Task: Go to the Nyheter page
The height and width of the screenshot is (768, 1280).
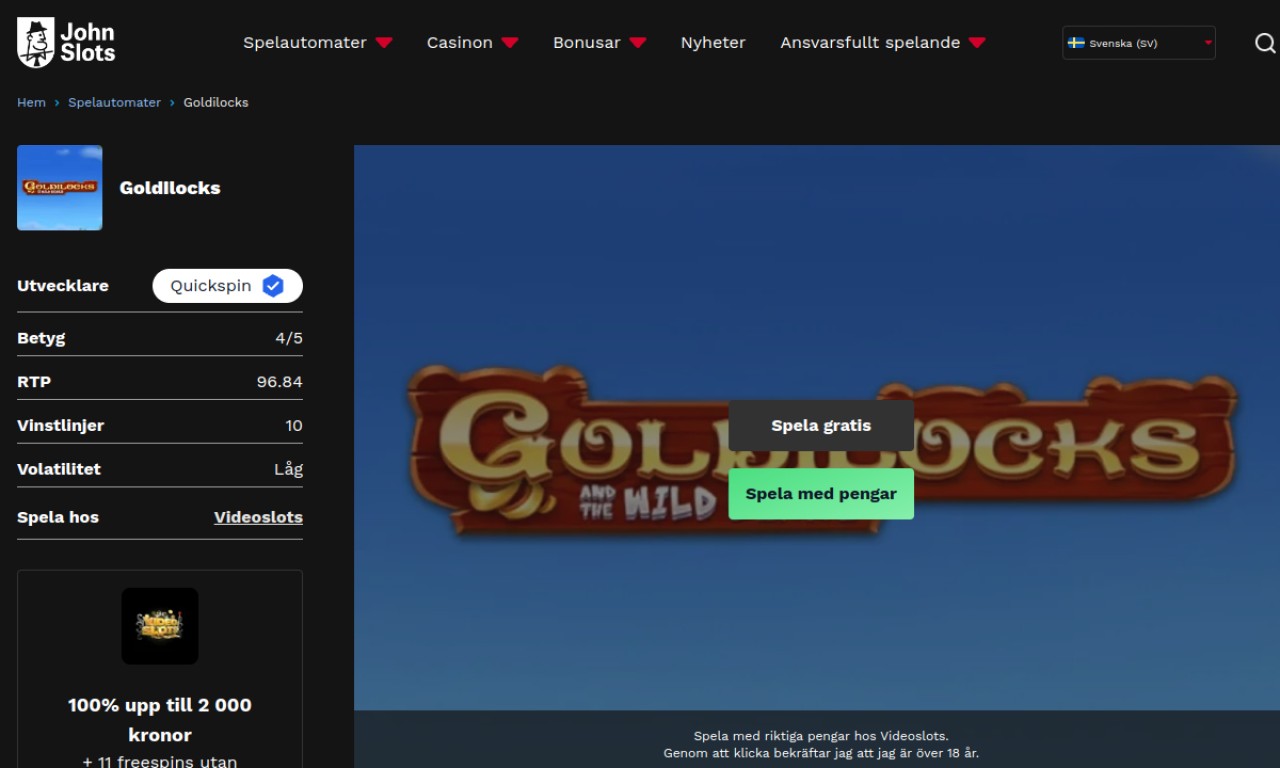Action: click(x=713, y=43)
